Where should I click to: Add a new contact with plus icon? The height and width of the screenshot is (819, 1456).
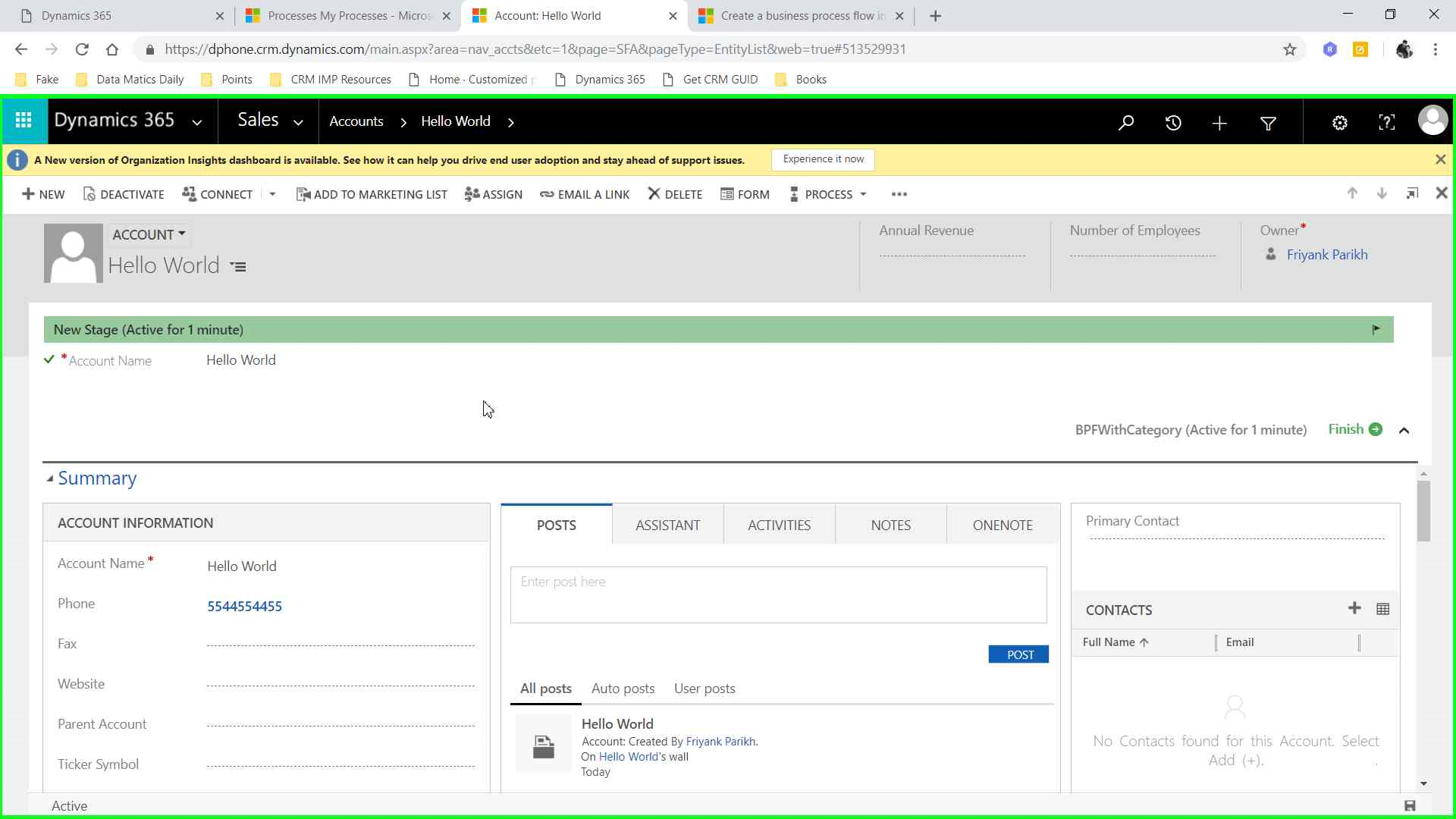1354,608
